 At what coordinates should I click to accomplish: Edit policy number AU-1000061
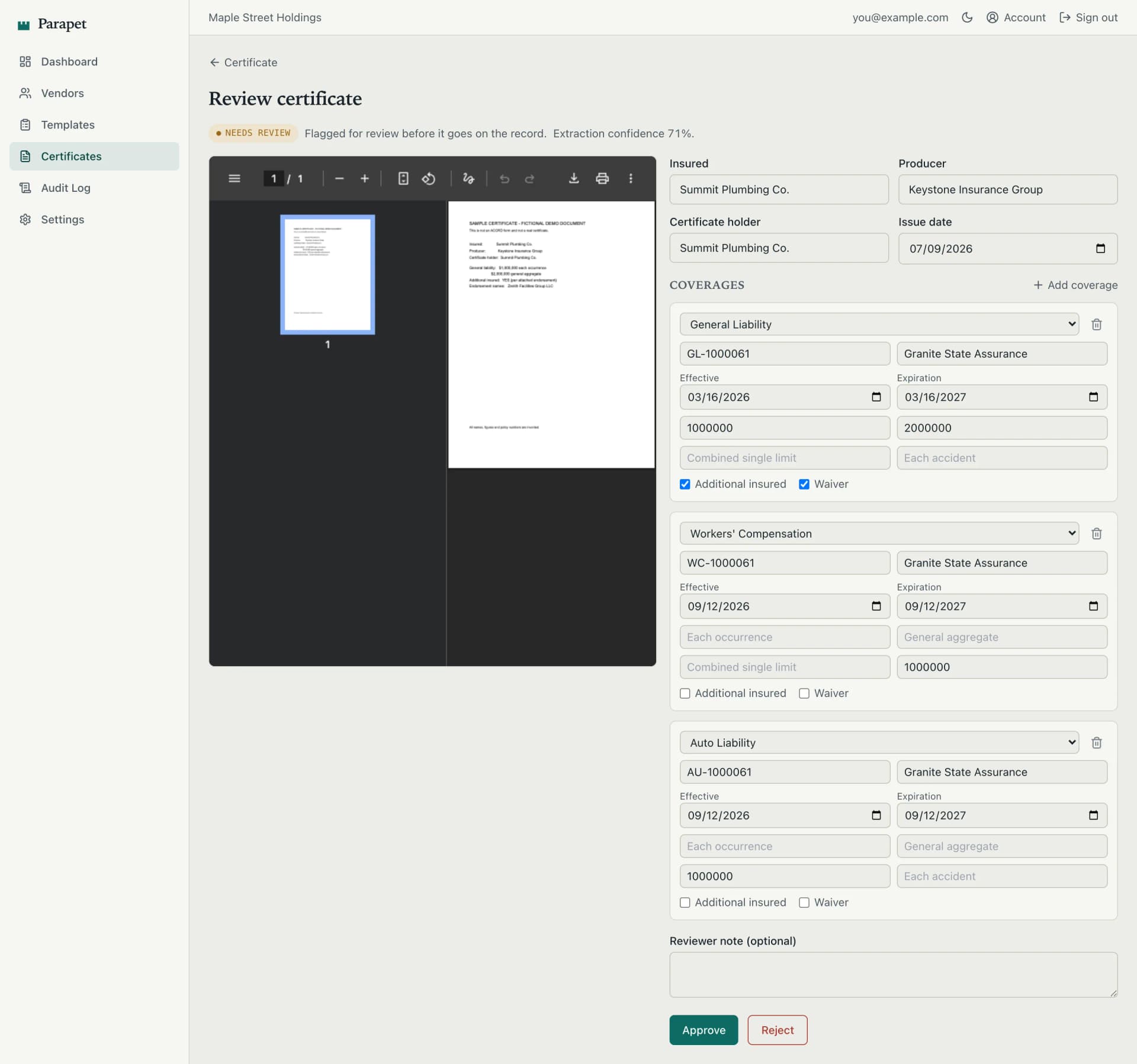point(785,772)
